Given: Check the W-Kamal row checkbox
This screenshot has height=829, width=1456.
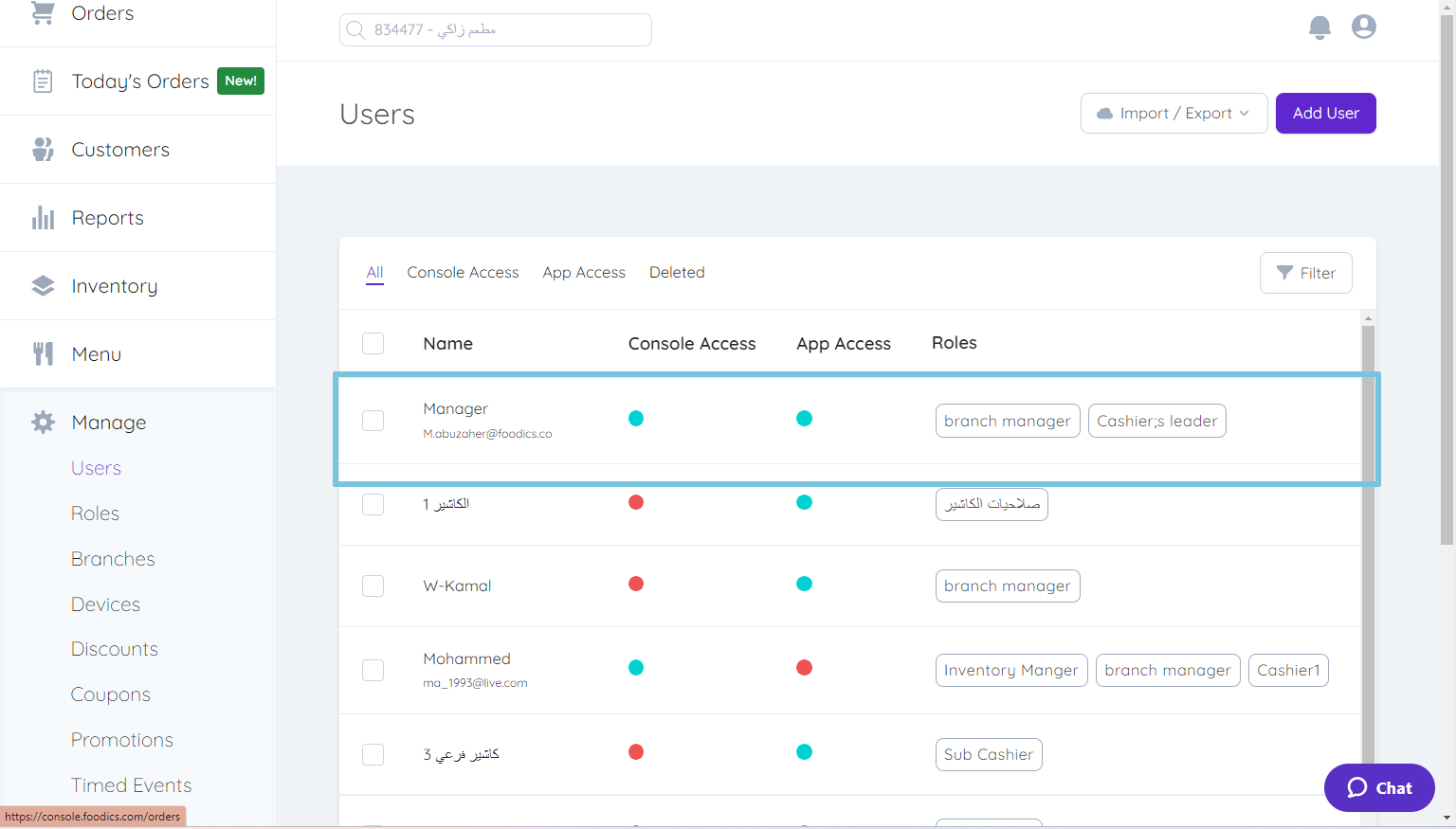Looking at the screenshot, I should tap(373, 586).
